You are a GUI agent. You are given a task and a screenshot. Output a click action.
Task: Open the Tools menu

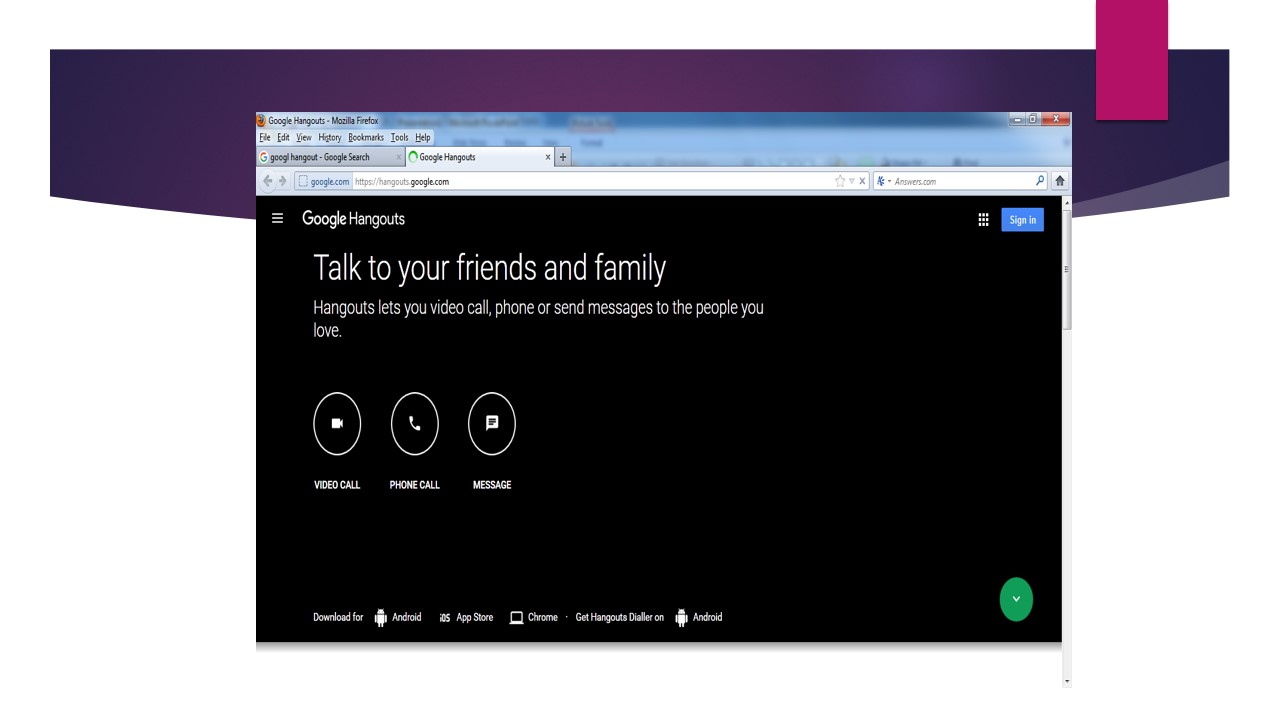pyautogui.click(x=400, y=137)
